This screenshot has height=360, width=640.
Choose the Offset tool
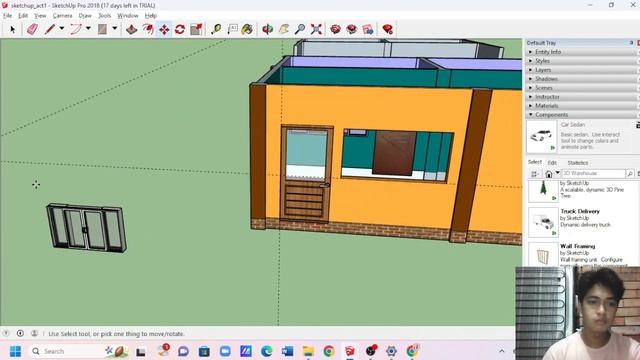point(148,29)
